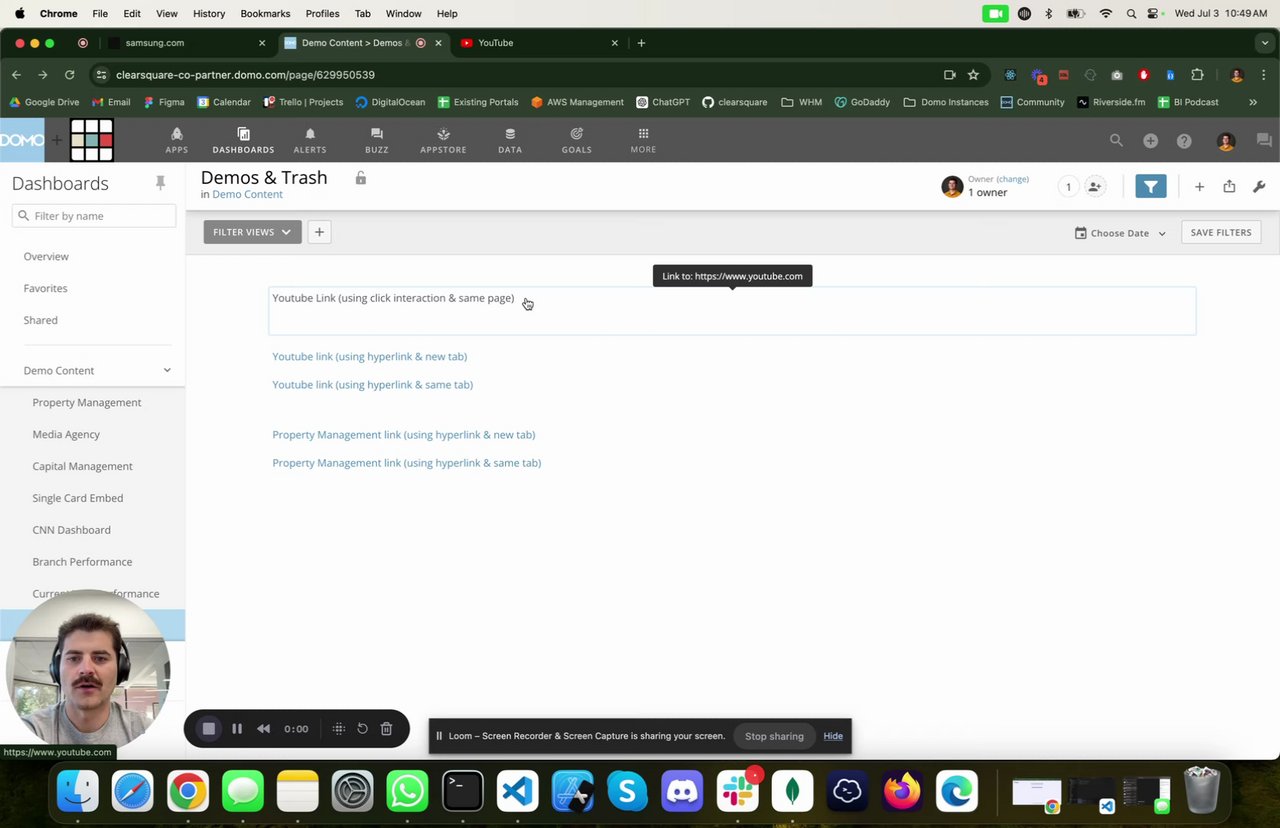
Task: Open the Branch Performance dashboard
Action: [x=82, y=562]
